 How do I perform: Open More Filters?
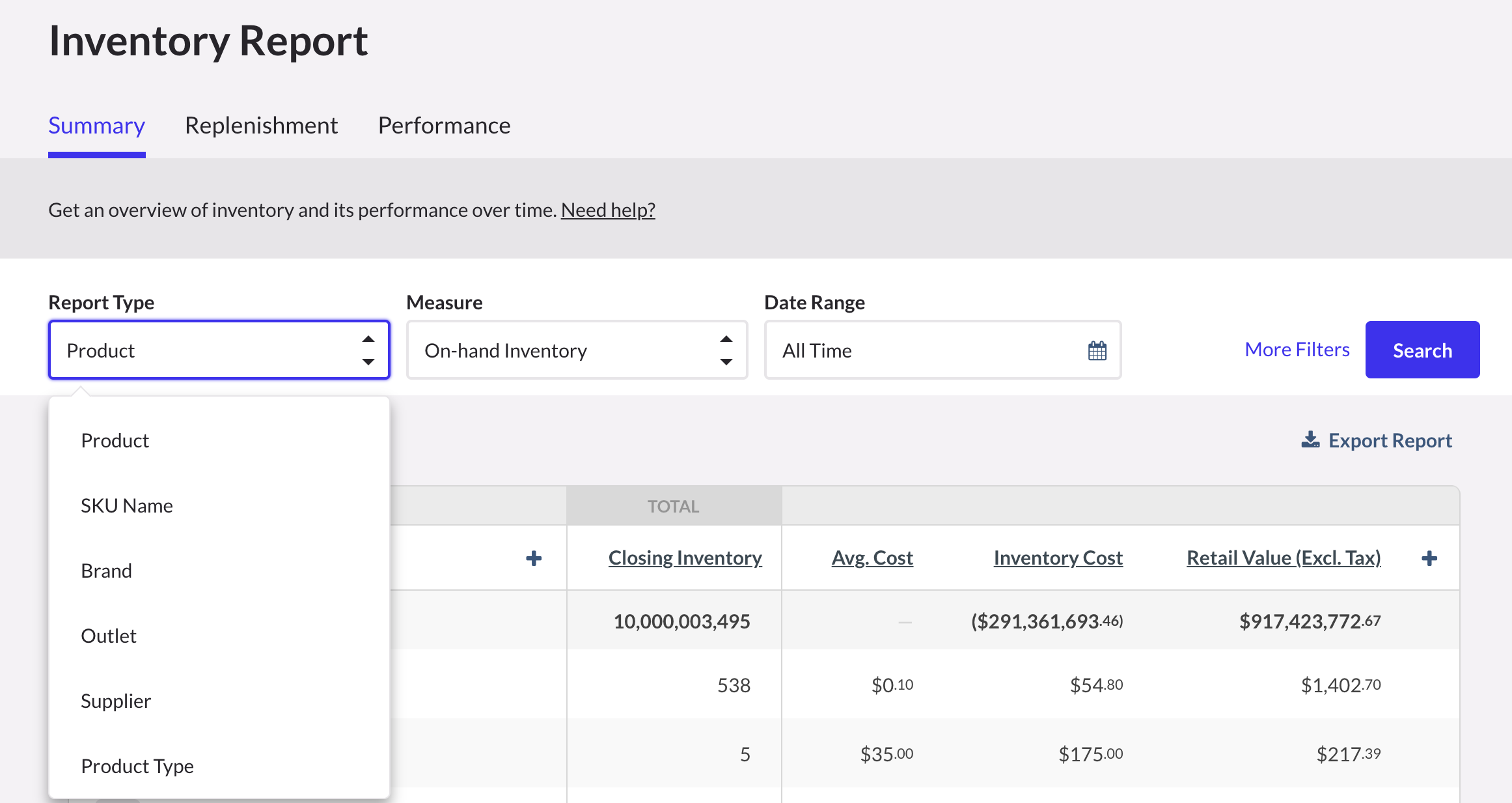(x=1297, y=349)
